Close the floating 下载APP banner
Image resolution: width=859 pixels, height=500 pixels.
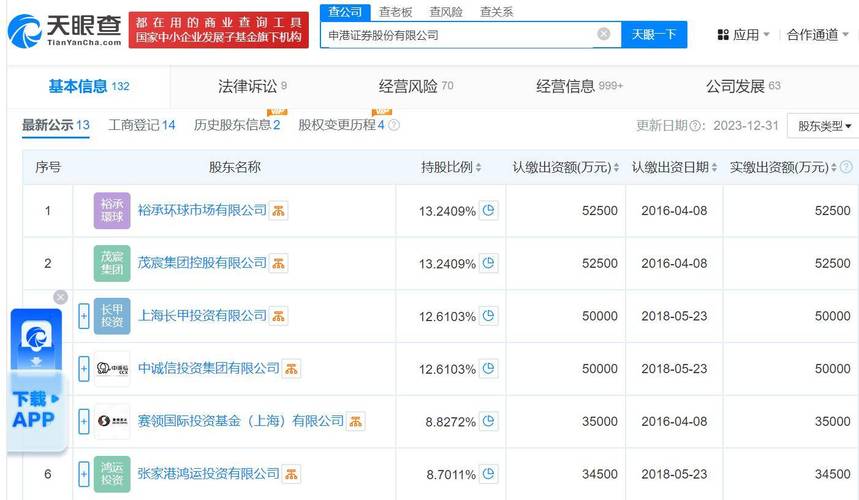pyautogui.click(x=60, y=297)
